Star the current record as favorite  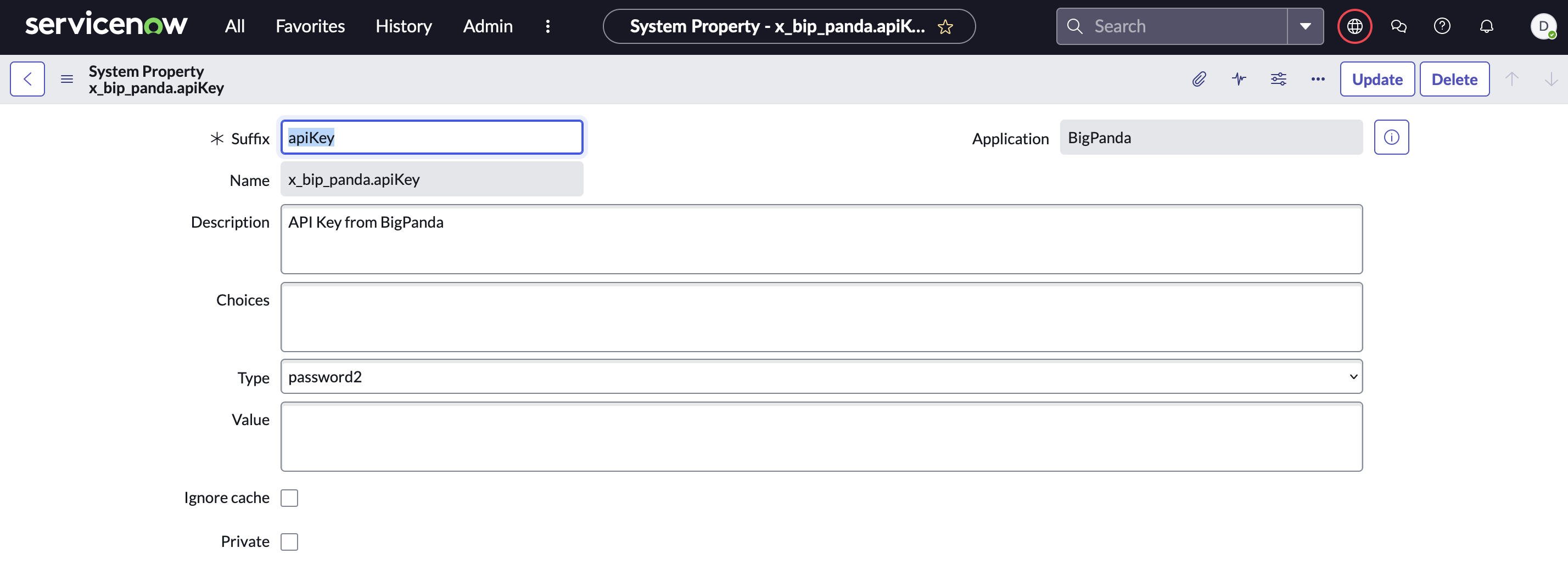point(945,27)
